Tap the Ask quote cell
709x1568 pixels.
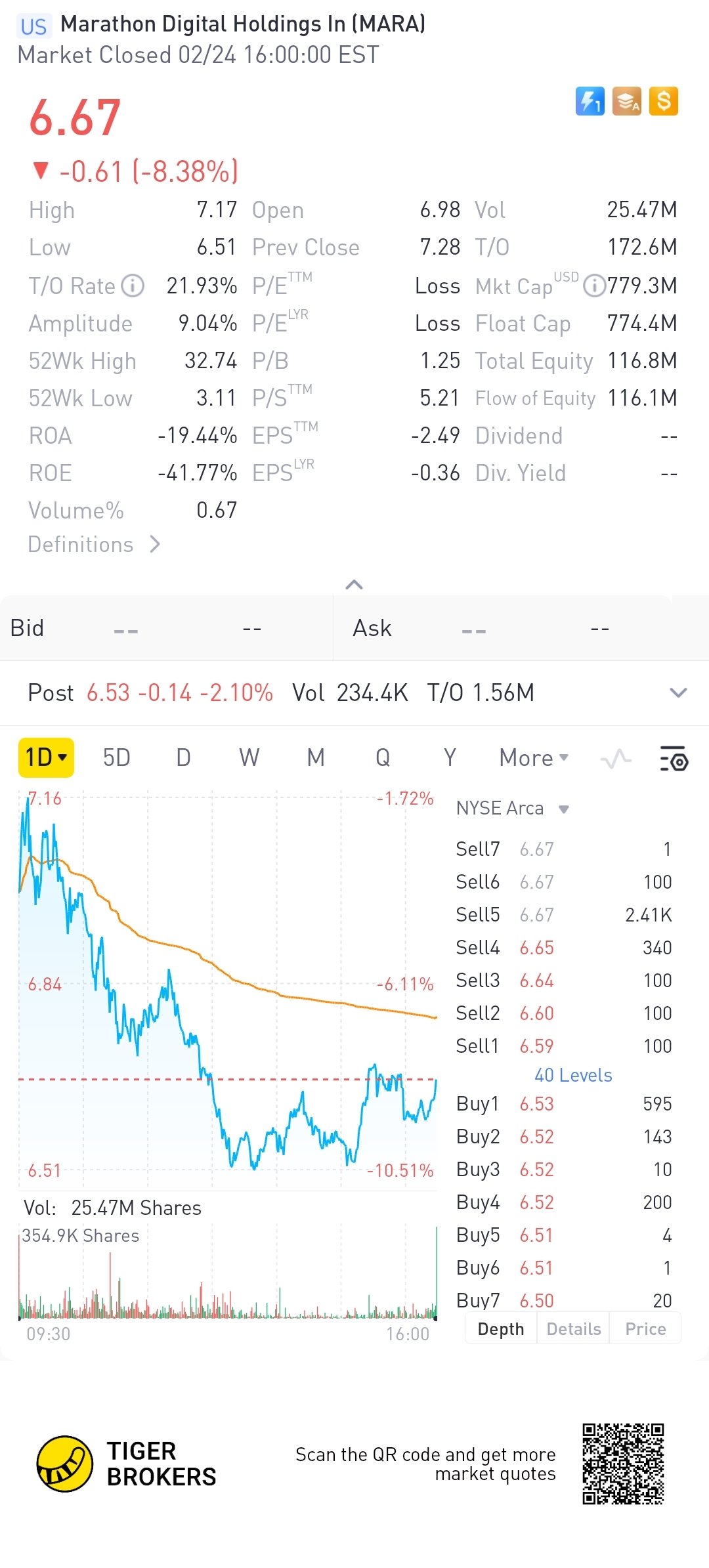[522, 628]
